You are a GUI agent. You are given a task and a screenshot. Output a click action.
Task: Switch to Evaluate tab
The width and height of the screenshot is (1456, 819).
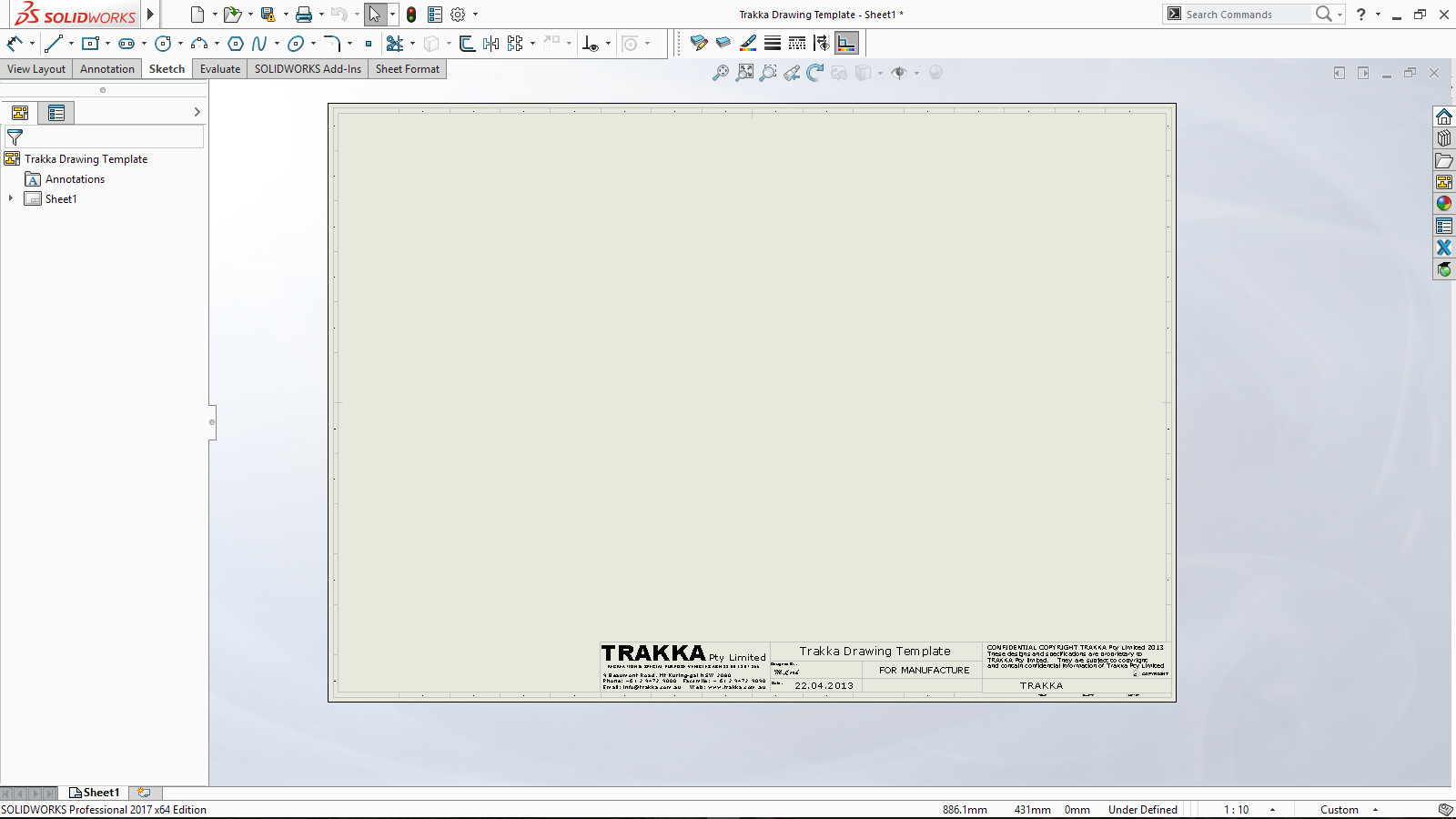pyautogui.click(x=220, y=69)
